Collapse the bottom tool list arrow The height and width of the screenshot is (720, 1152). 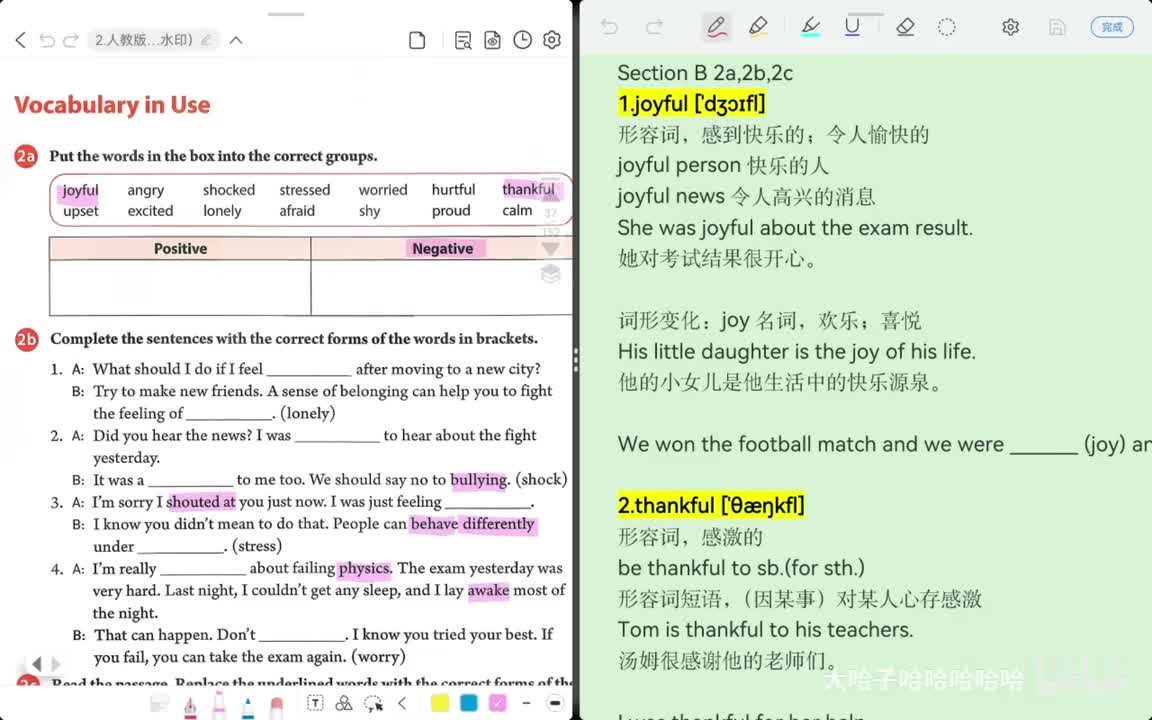pyautogui.click(x=403, y=703)
